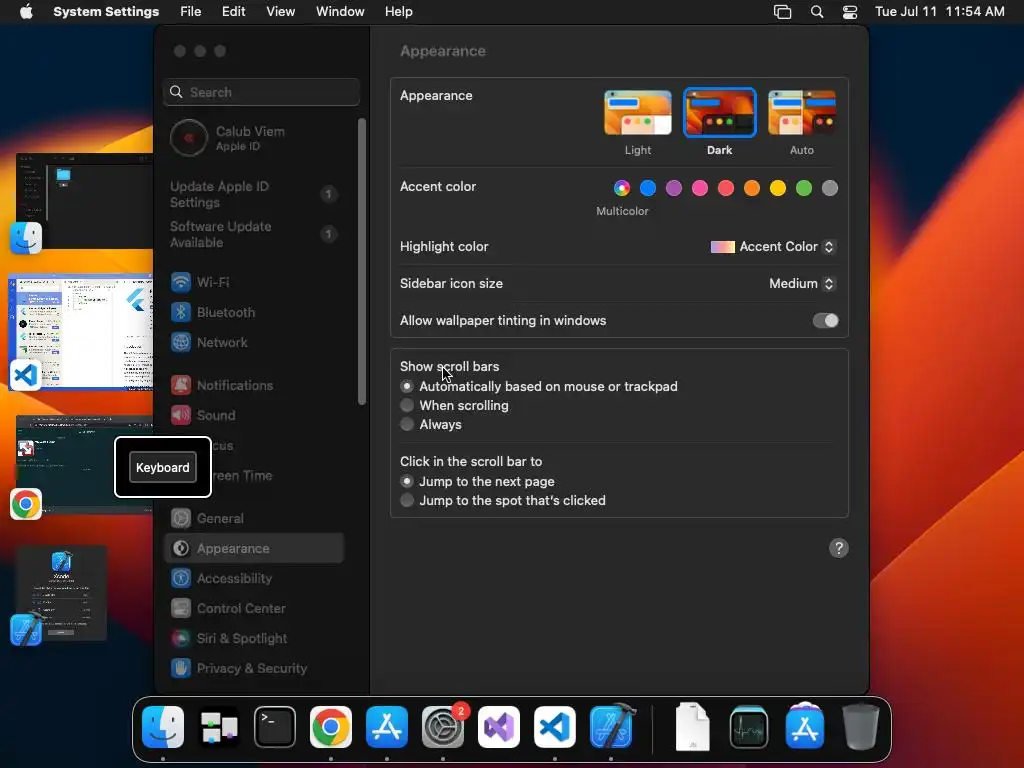Open System Settings icon in the Dock
This screenshot has height=768, width=1024.
coord(443,727)
